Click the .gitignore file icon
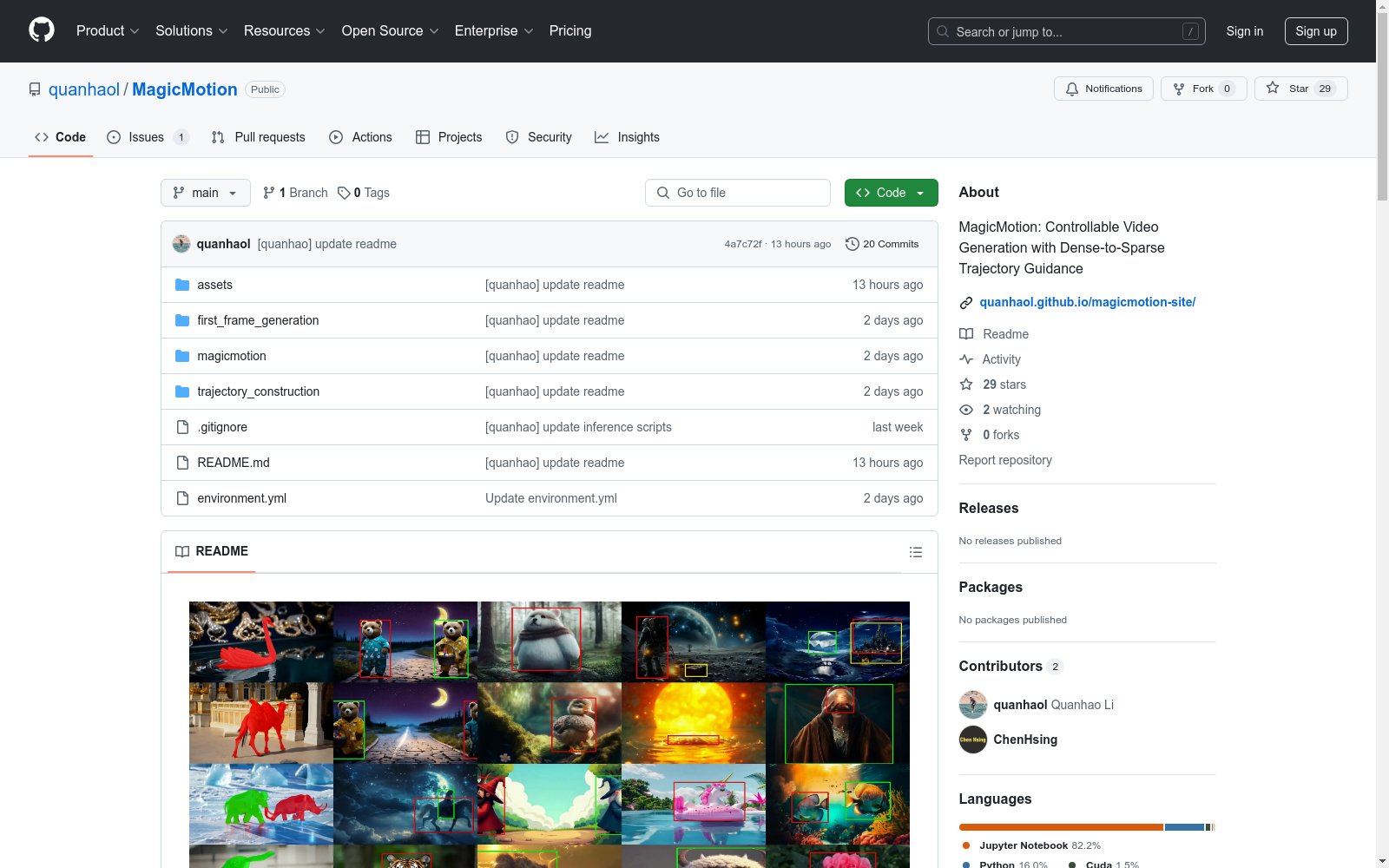Image resolution: width=1389 pixels, height=868 pixels. 182,427
